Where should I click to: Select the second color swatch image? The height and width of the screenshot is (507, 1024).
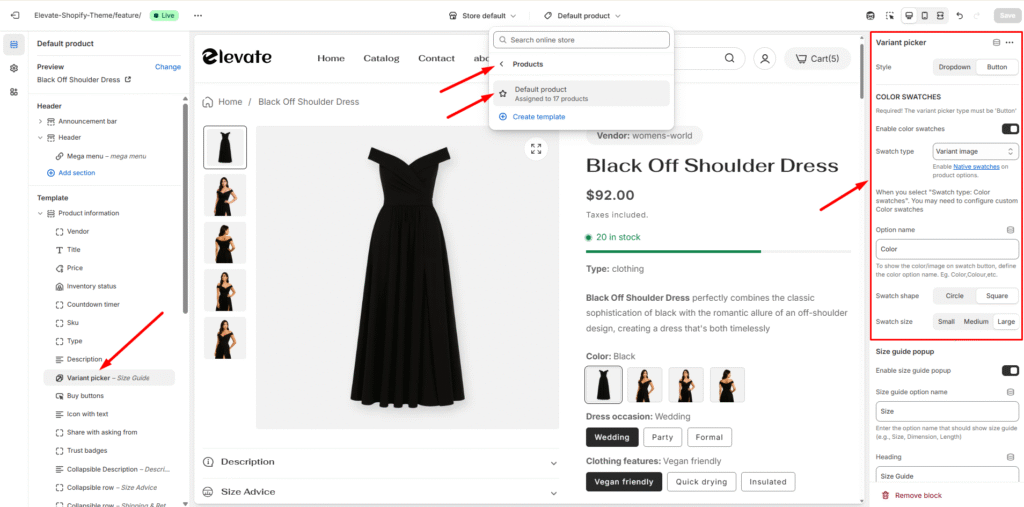pyautogui.click(x=645, y=384)
